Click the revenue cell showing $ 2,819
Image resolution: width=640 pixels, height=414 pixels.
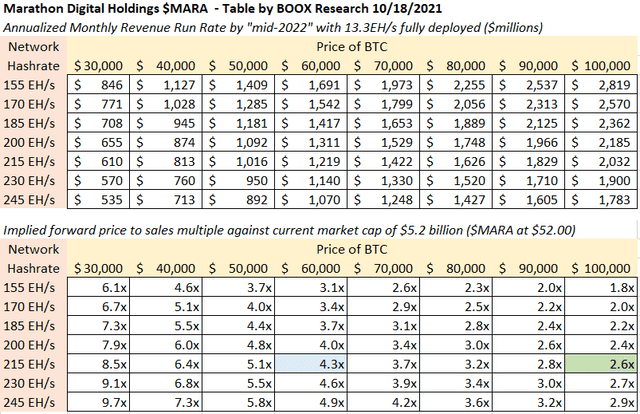[601, 85]
